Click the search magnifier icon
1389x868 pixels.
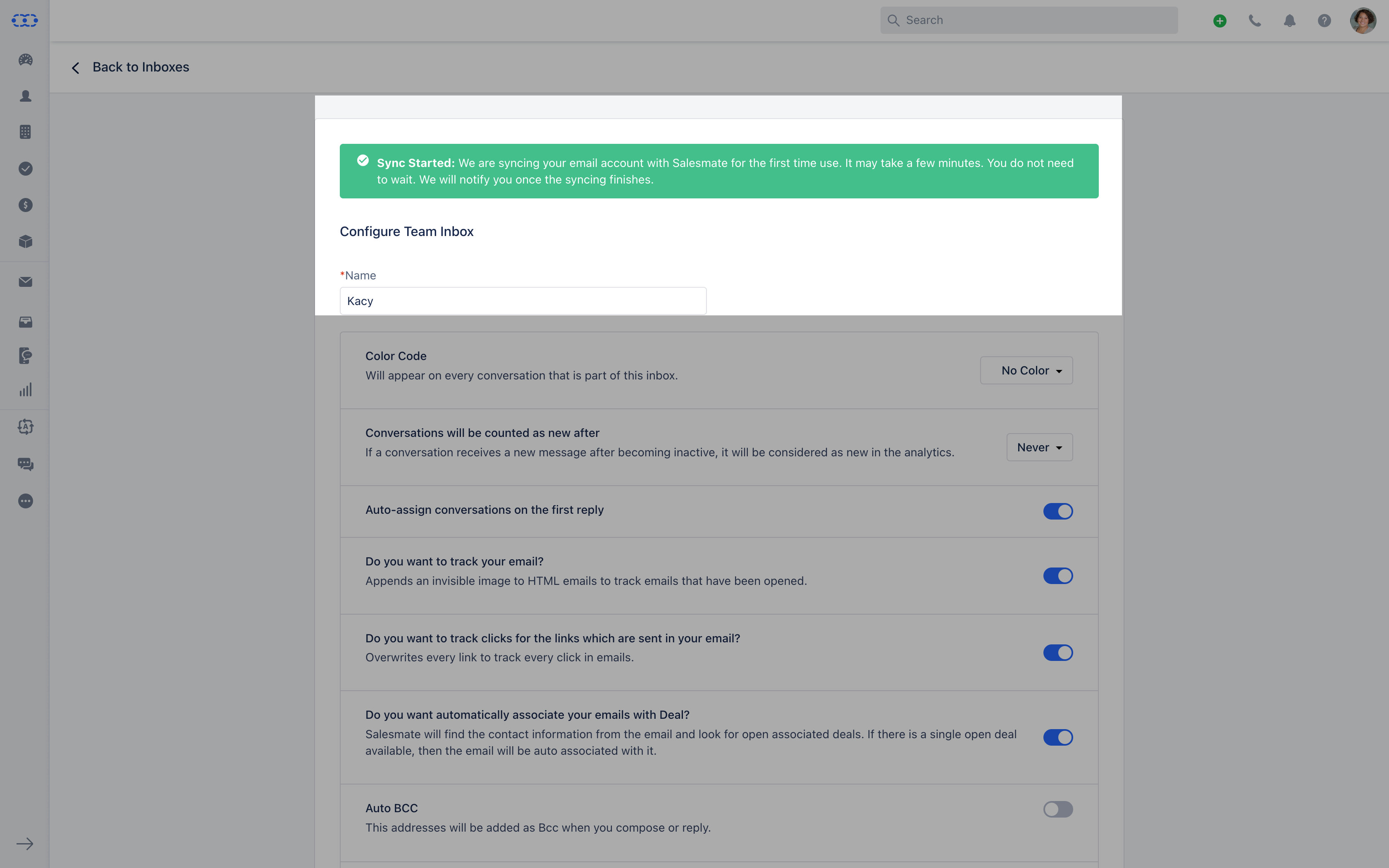coord(893,21)
